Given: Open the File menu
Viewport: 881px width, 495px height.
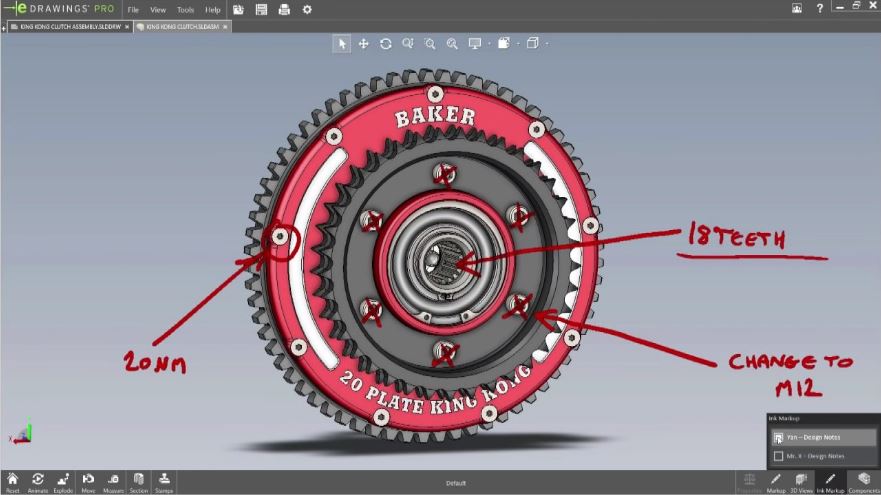Looking at the screenshot, I should point(133,10).
